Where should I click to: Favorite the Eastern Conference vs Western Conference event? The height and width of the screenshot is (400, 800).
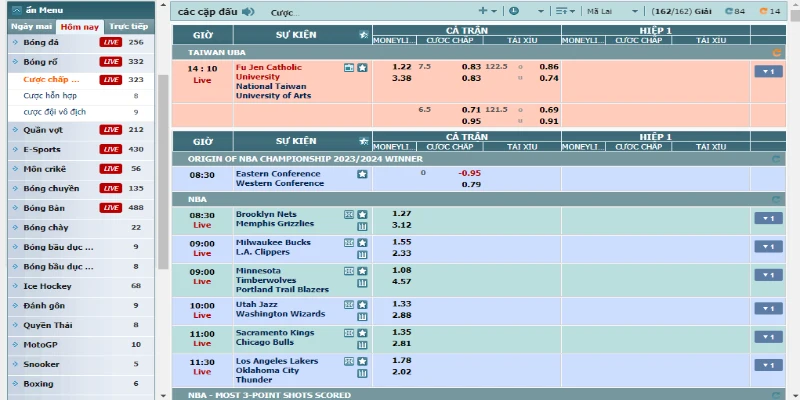[x=362, y=174]
